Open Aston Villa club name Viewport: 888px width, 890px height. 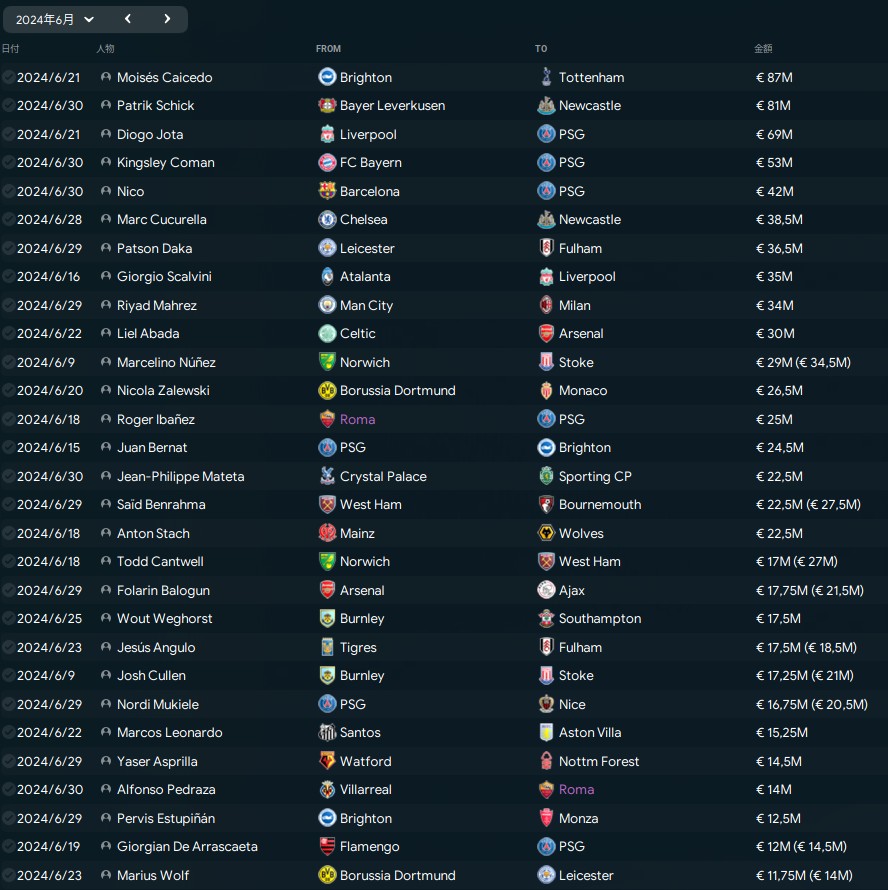[590, 732]
